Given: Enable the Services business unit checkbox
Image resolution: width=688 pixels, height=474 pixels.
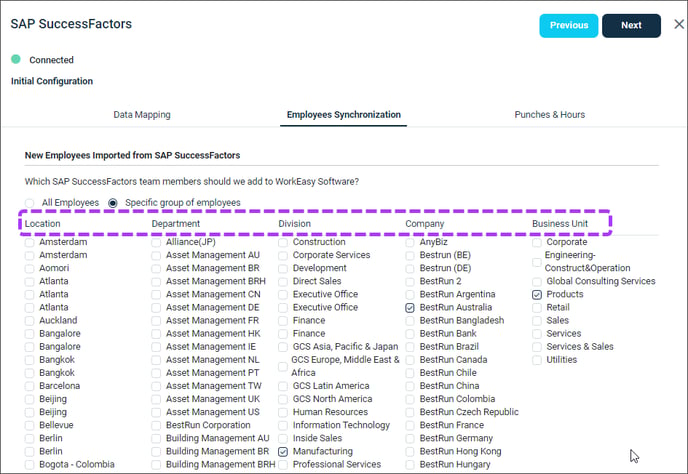Looking at the screenshot, I should pyautogui.click(x=537, y=334).
